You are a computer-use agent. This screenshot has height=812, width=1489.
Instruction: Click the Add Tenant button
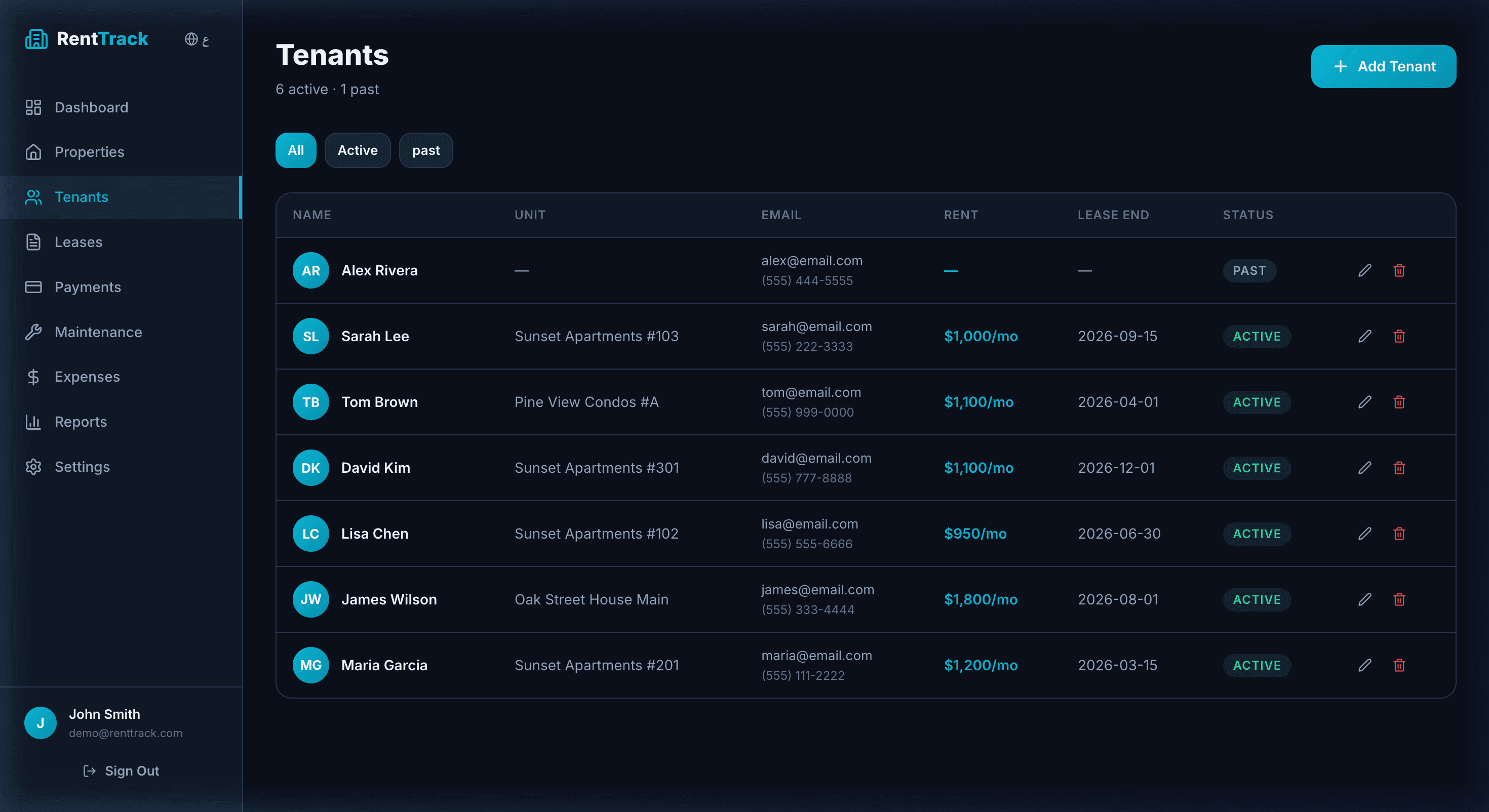click(x=1383, y=66)
